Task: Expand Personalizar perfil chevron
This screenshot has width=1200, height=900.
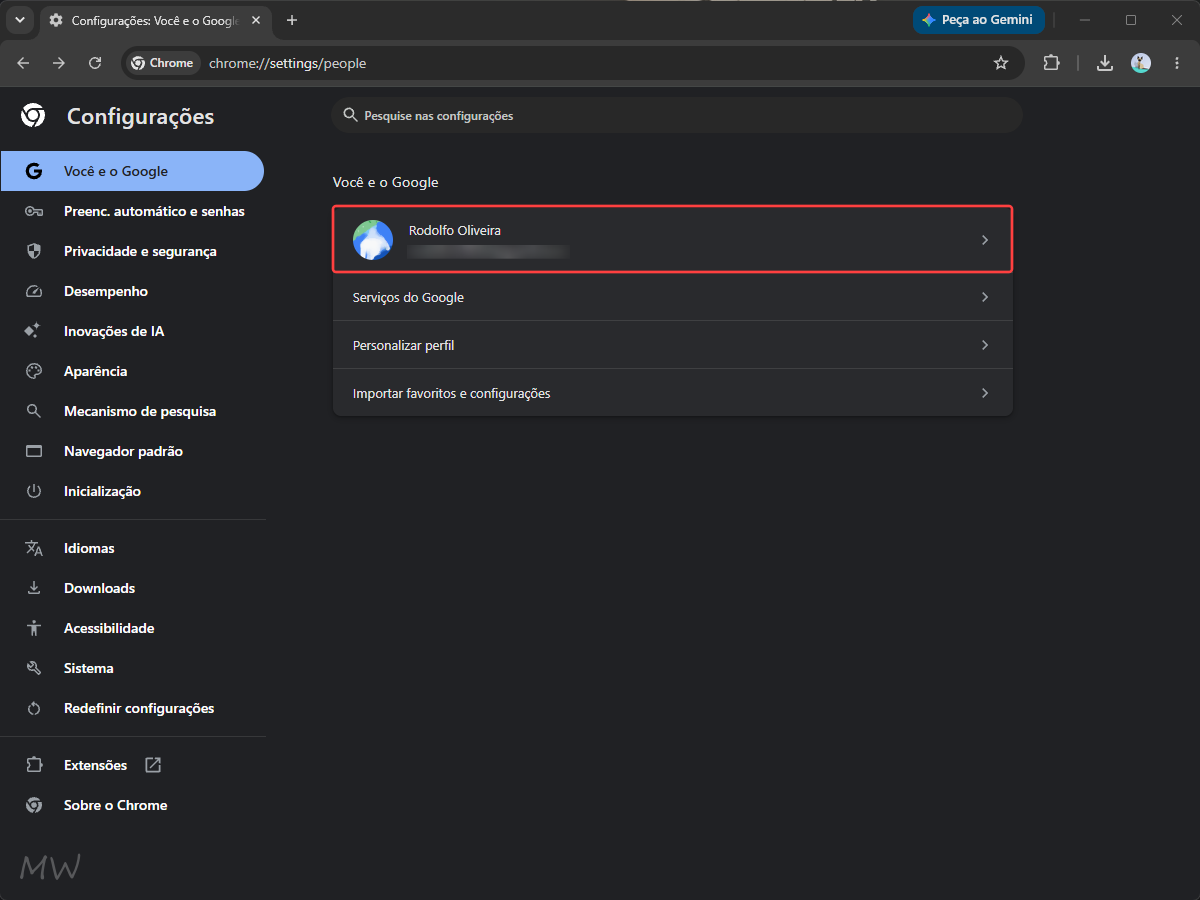Action: click(x=985, y=345)
